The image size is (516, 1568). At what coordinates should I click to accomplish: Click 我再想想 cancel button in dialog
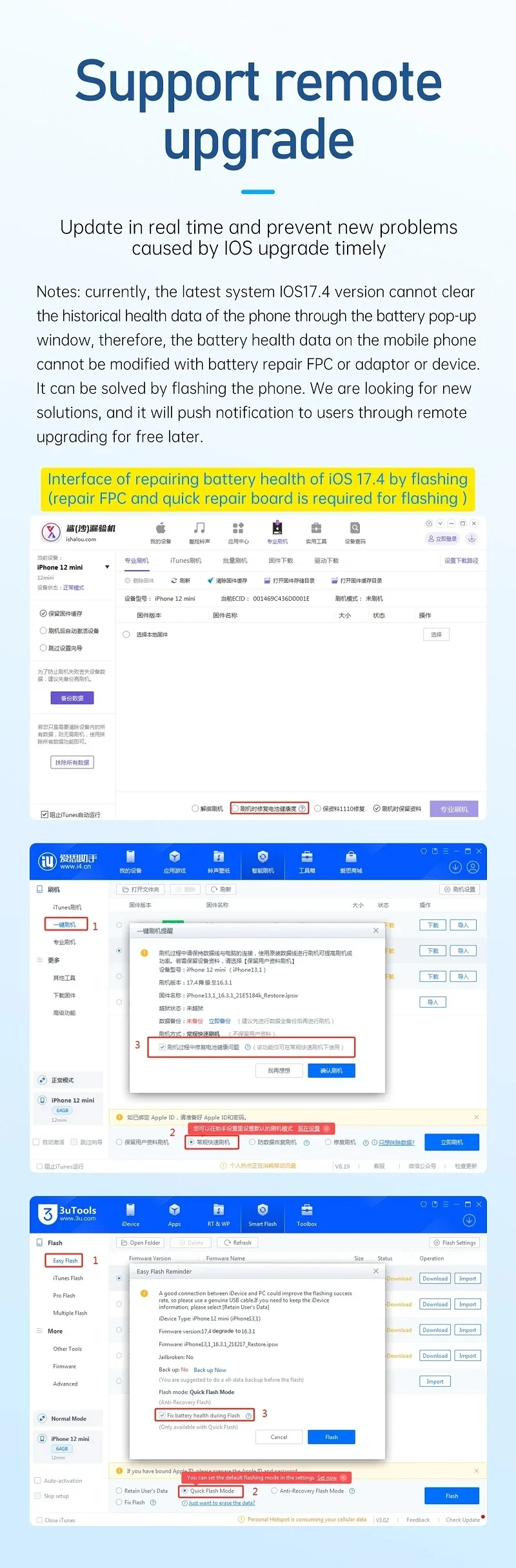coord(279,1070)
